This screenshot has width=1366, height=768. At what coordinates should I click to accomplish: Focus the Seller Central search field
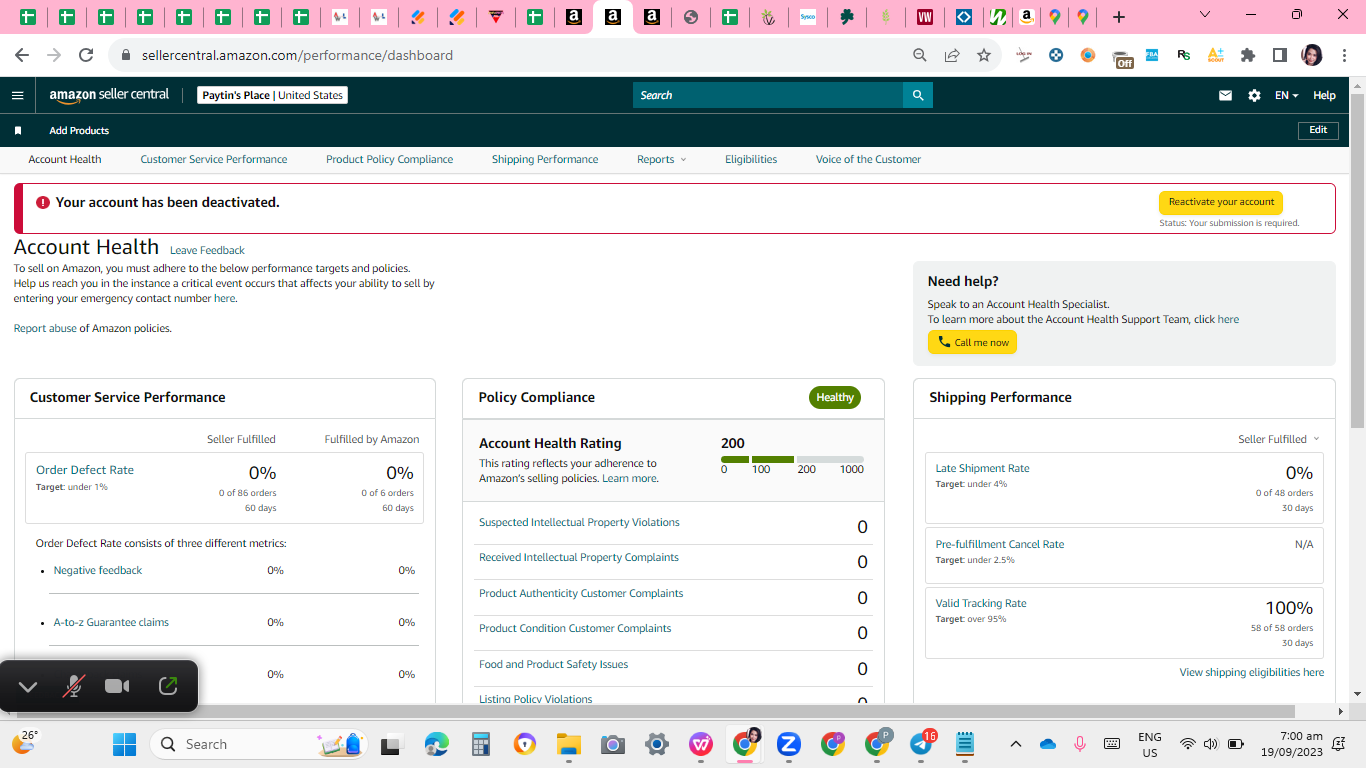click(768, 95)
